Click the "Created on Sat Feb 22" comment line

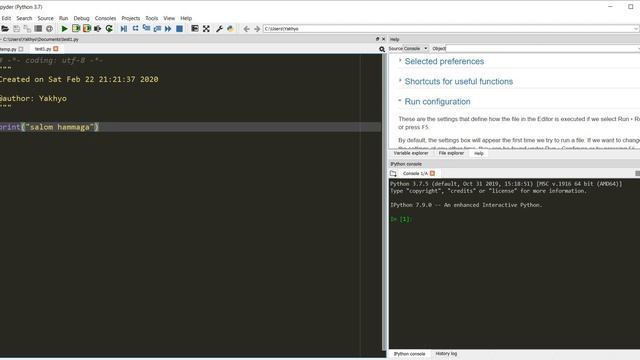click(79, 79)
